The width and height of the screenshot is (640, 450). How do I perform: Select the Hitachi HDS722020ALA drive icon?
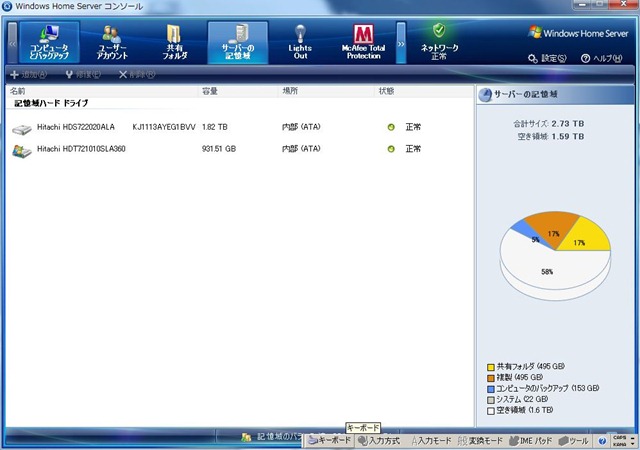pos(22,129)
